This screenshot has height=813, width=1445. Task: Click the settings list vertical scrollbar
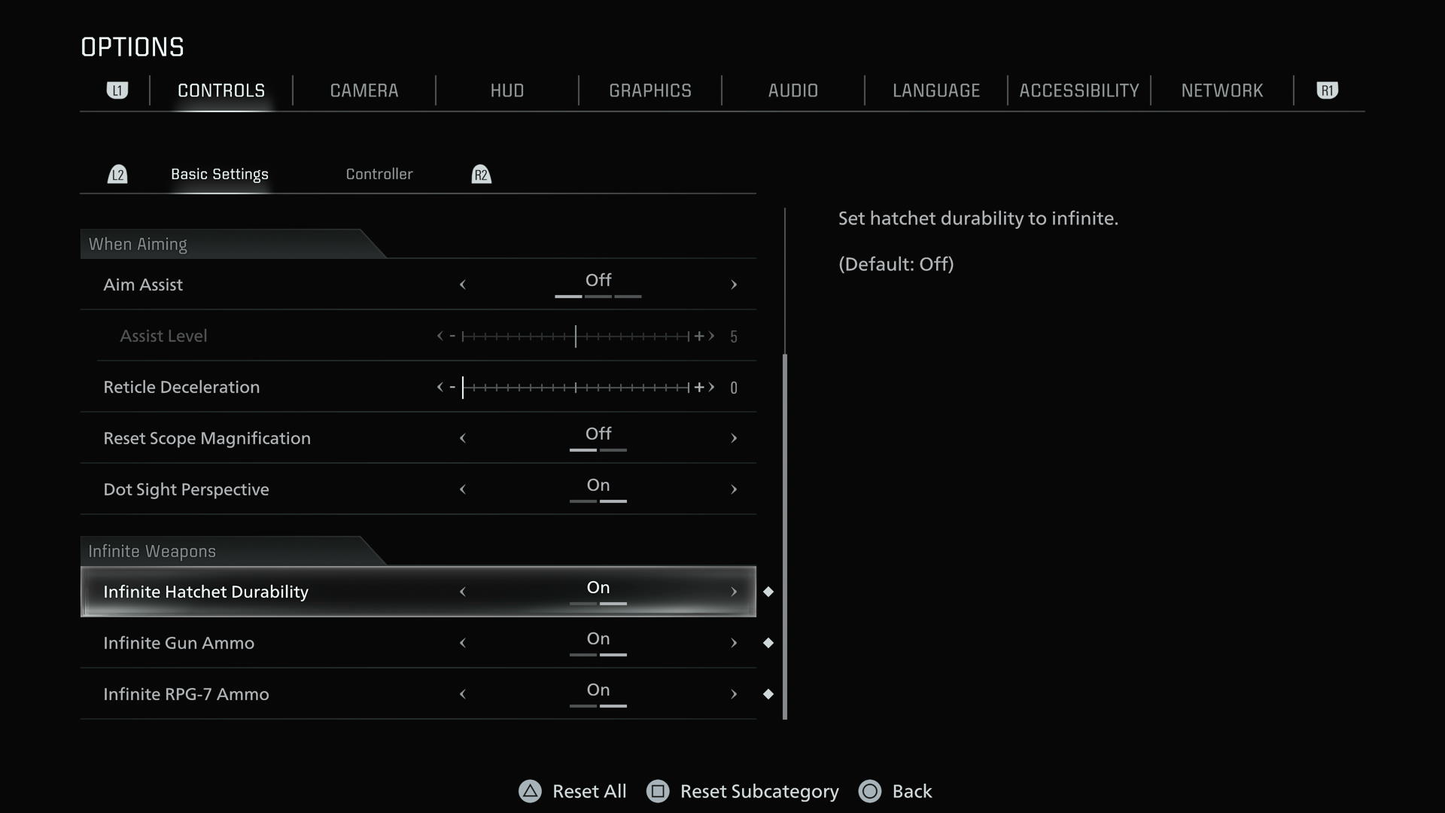(x=785, y=537)
